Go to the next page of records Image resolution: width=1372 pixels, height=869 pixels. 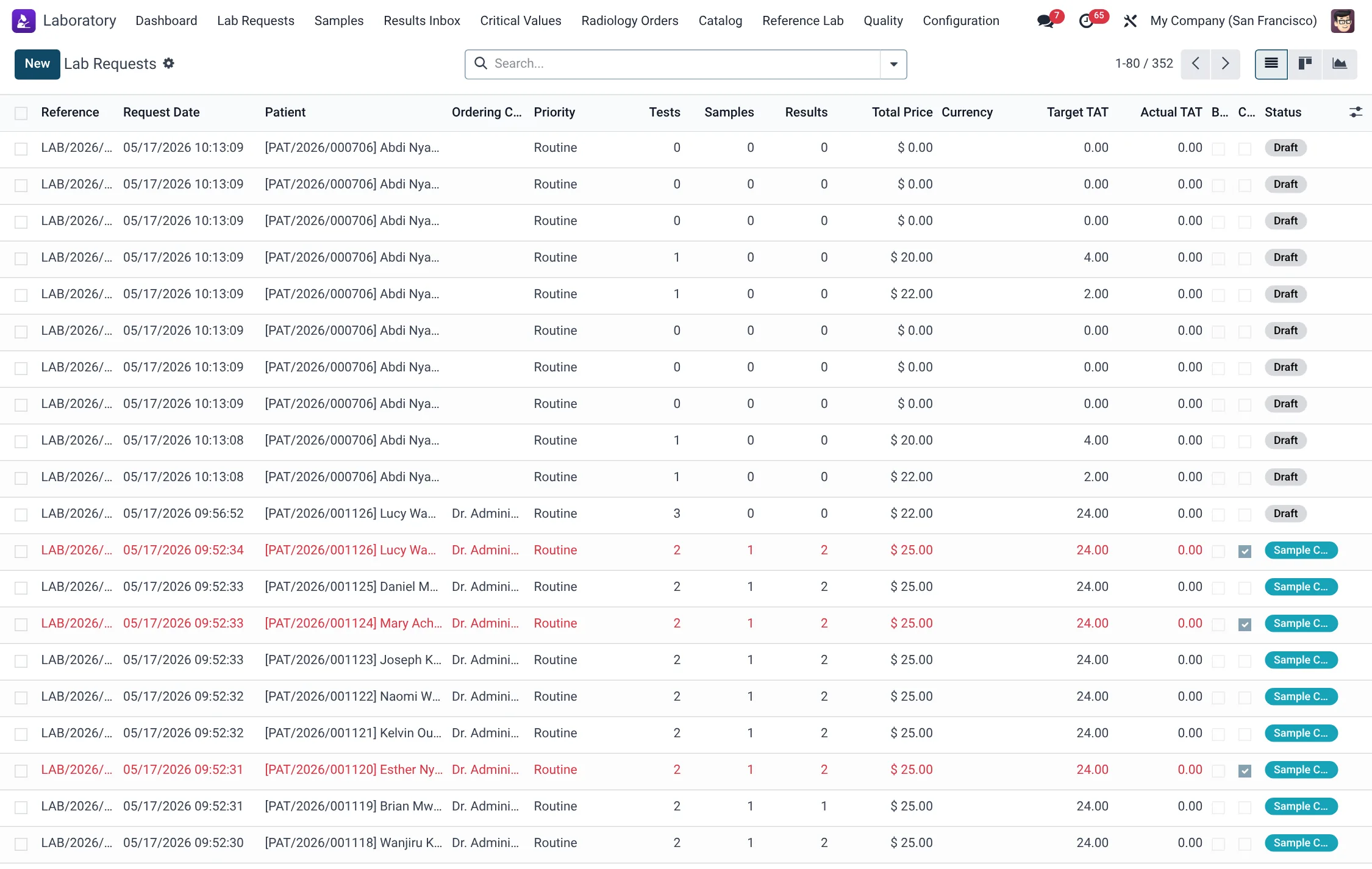pos(1225,63)
